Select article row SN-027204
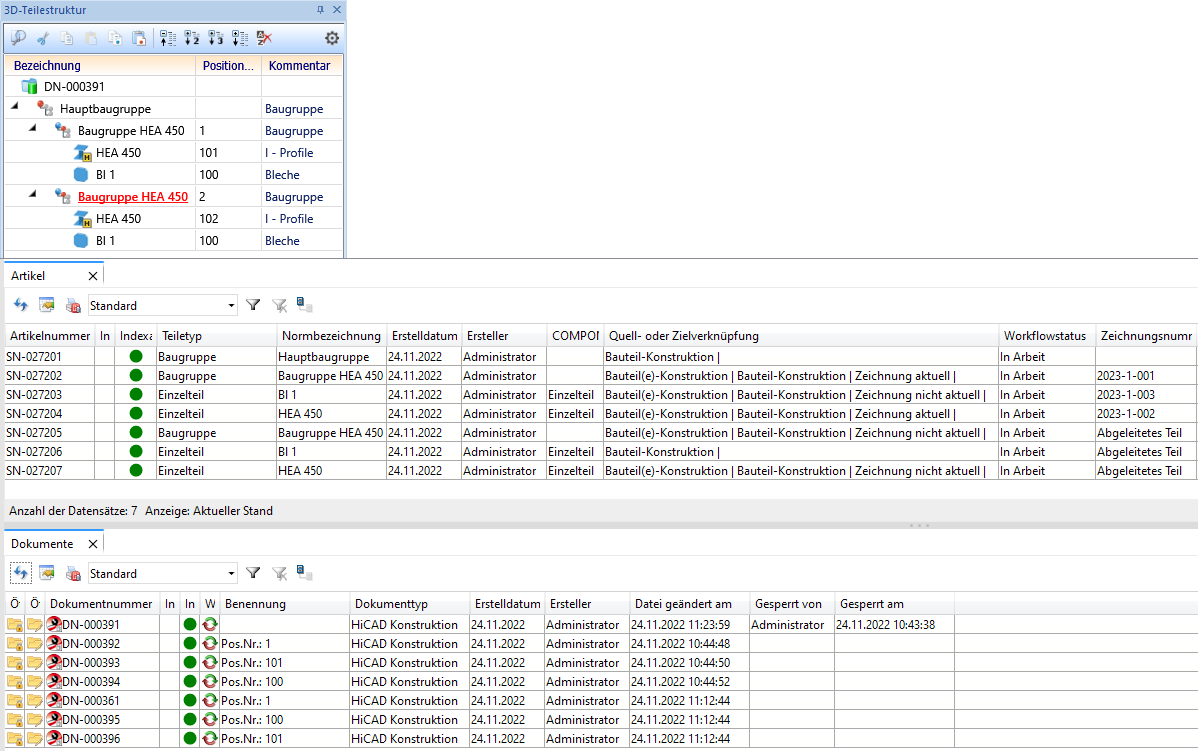This screenshot has width=1198, height=751. click(x=34, y=414)
